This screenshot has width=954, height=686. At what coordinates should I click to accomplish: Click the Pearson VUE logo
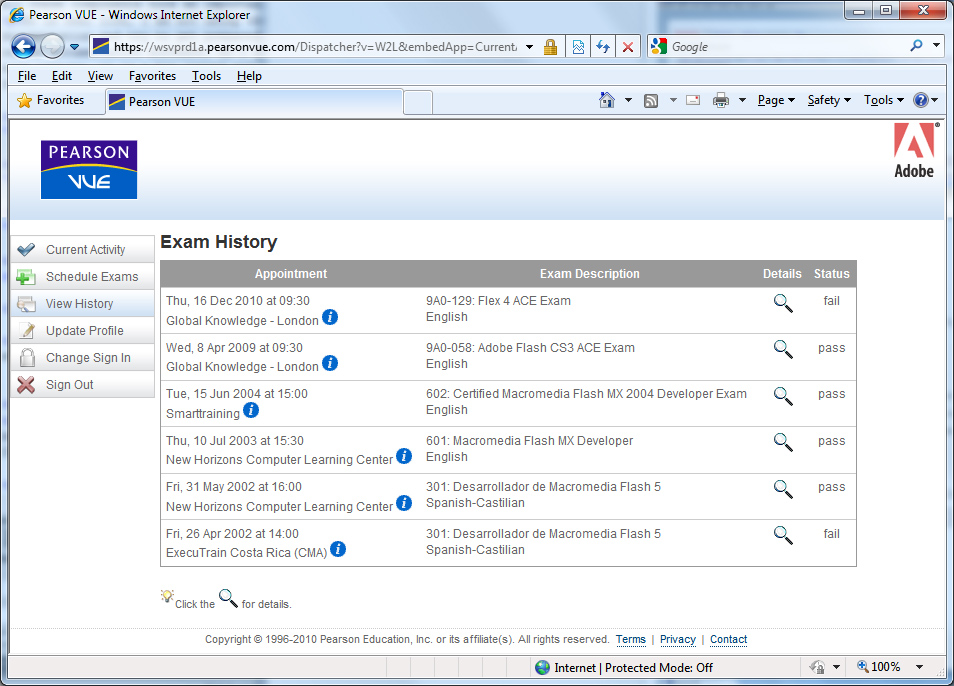[89, 169]
